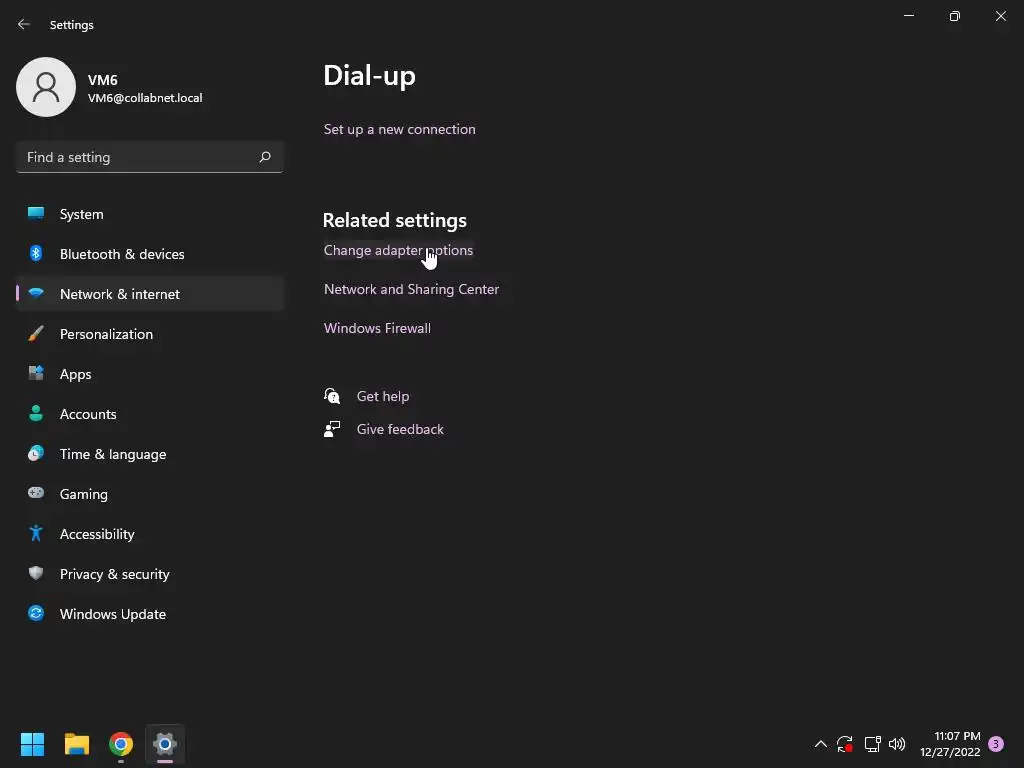Click the Network & internet Wi-Fi icon
The image size is (1024, 768).
36,293
